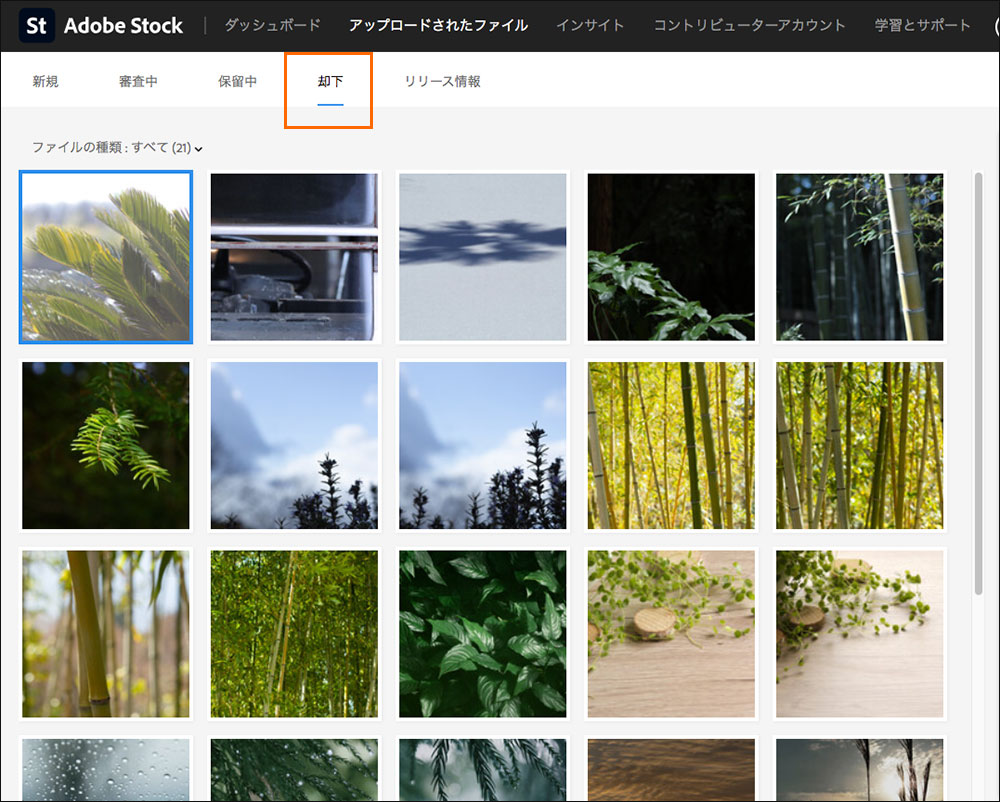Select the 却下 tab

[x=330, y=81]
